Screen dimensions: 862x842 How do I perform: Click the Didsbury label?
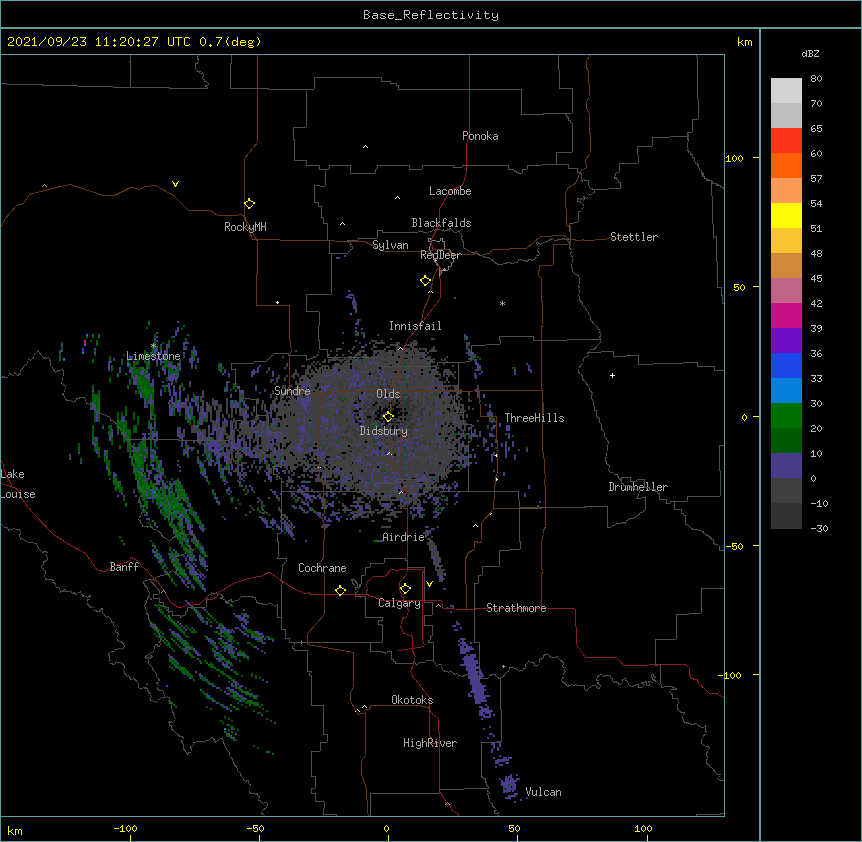pyautogui.click(x=384, y=431)
